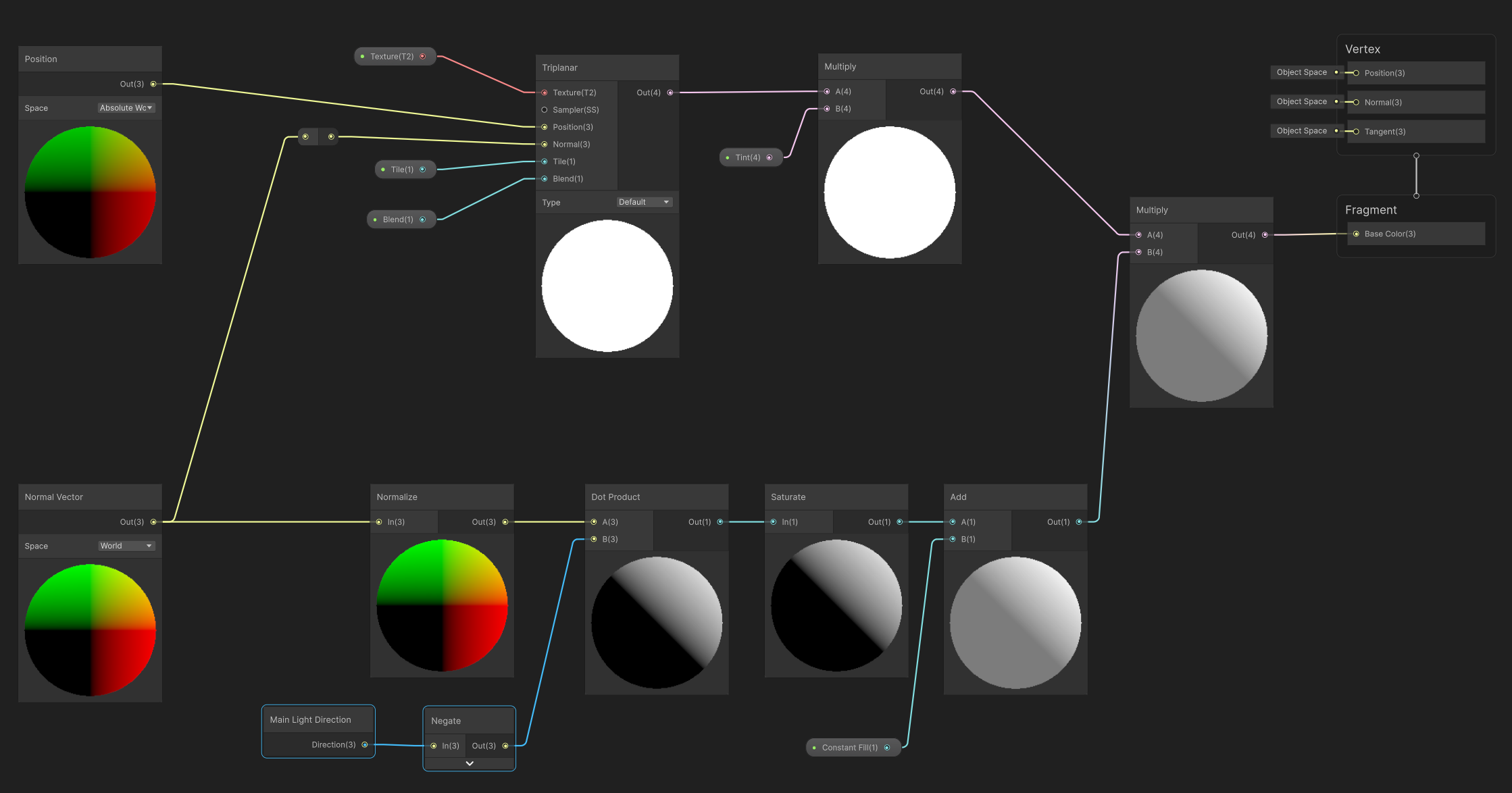Select the Saturate node title
This screenshot has width=1512, height=793.
[x=788, y=496]
